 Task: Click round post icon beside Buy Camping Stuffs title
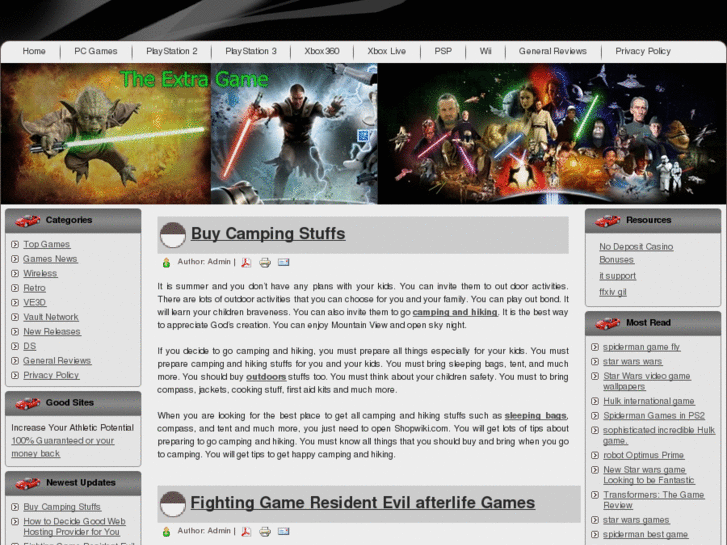click(x=173, y=235)
